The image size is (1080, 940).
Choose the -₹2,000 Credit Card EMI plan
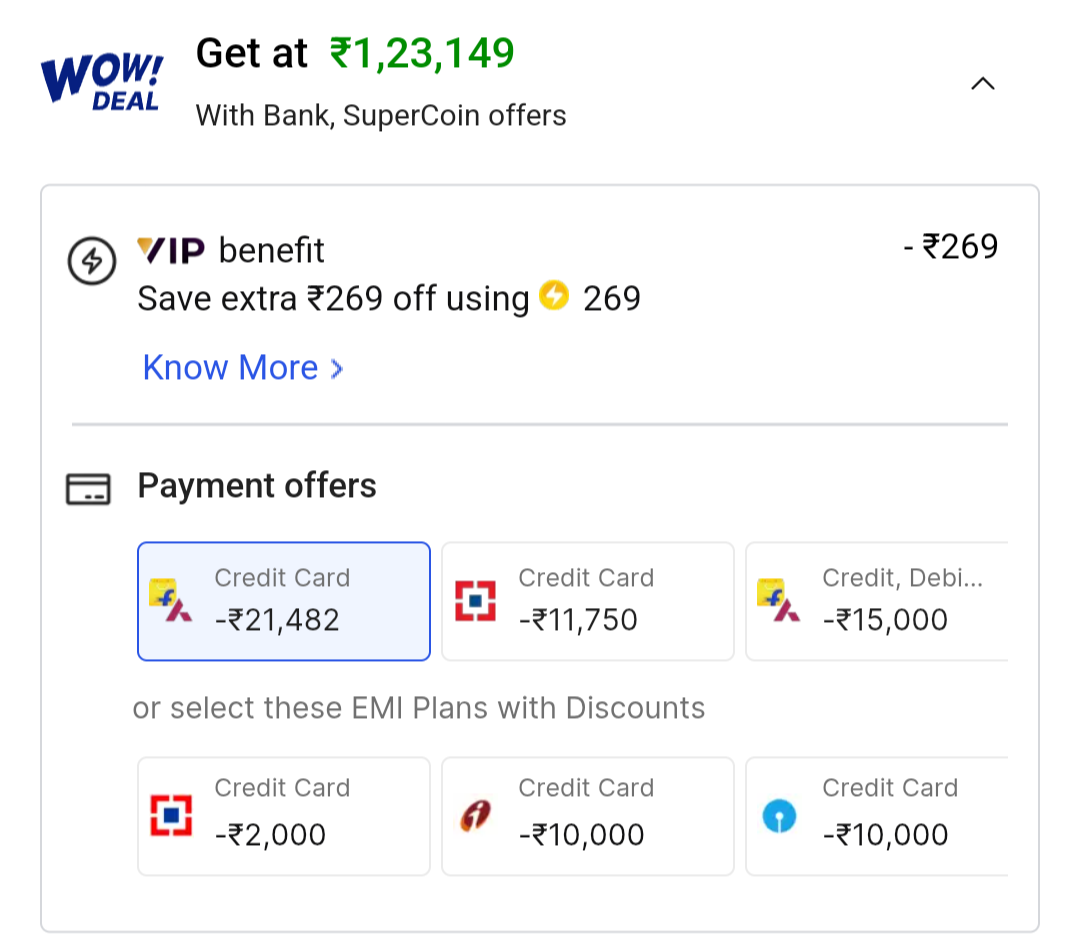coord(284,816)
